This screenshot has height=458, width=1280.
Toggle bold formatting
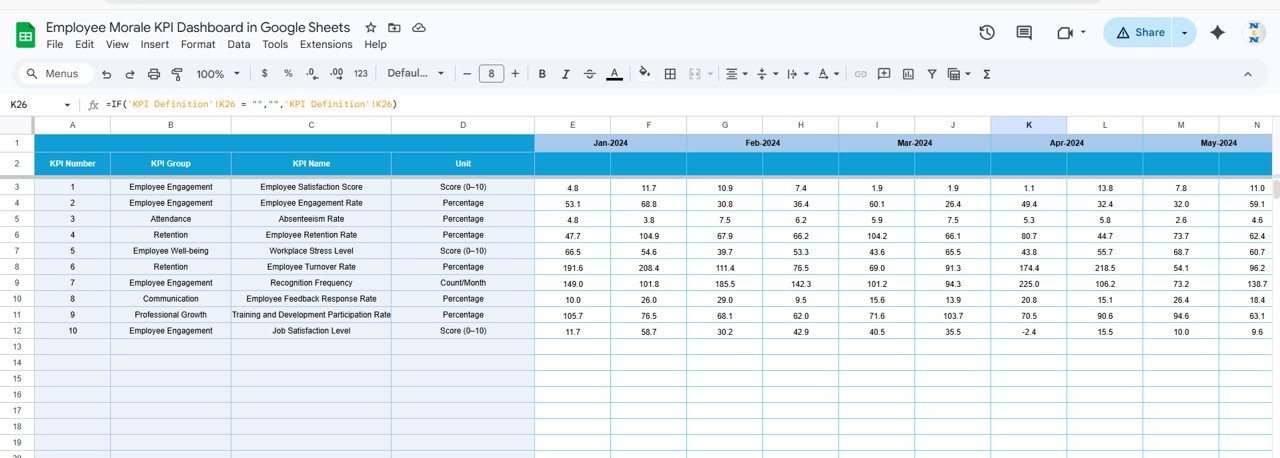coord(542,74)
